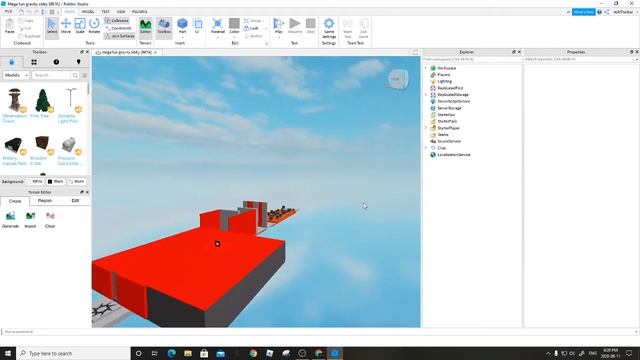This screenshot has height=360, width=640.
Task: Open the Terrain Editor from the ribbon
Action: 145,27
